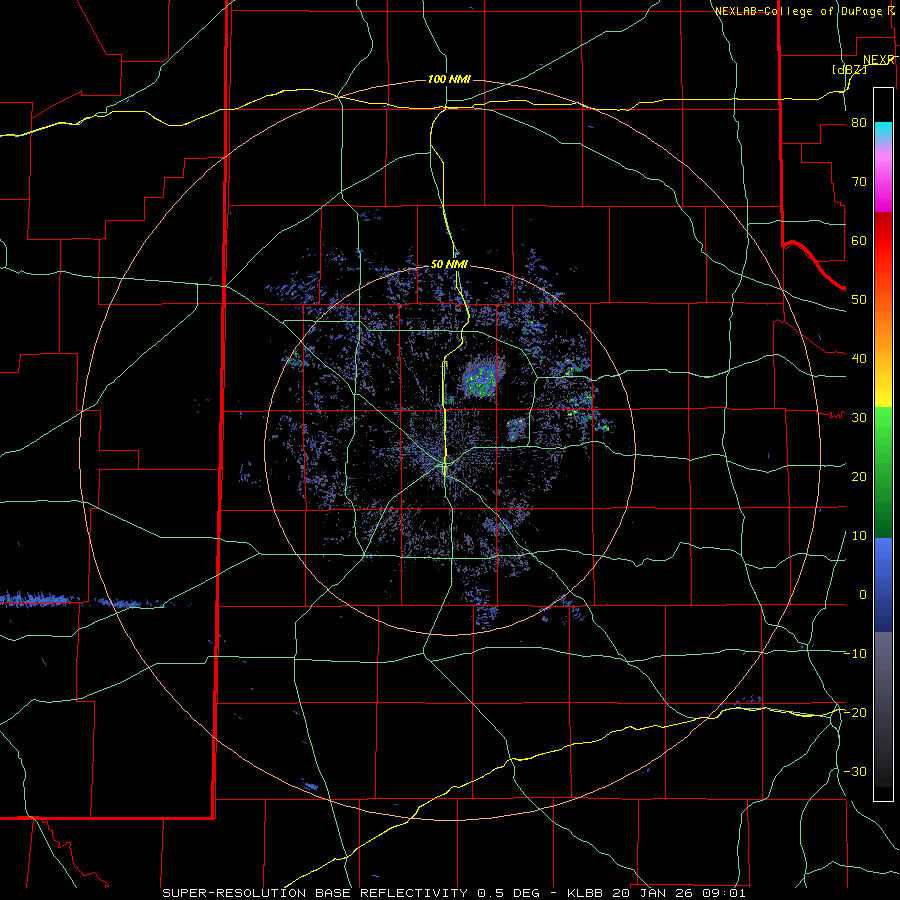Click the radar site at the road hub
Screen dimensions: 900x900
tap(444, 464)
